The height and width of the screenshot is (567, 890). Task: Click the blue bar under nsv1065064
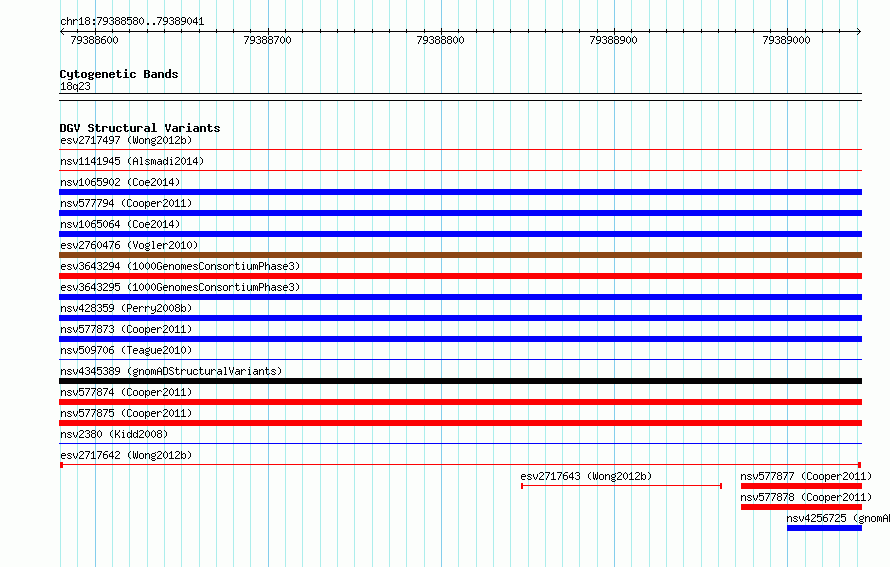pyautogui.click(x=460, y=234)
